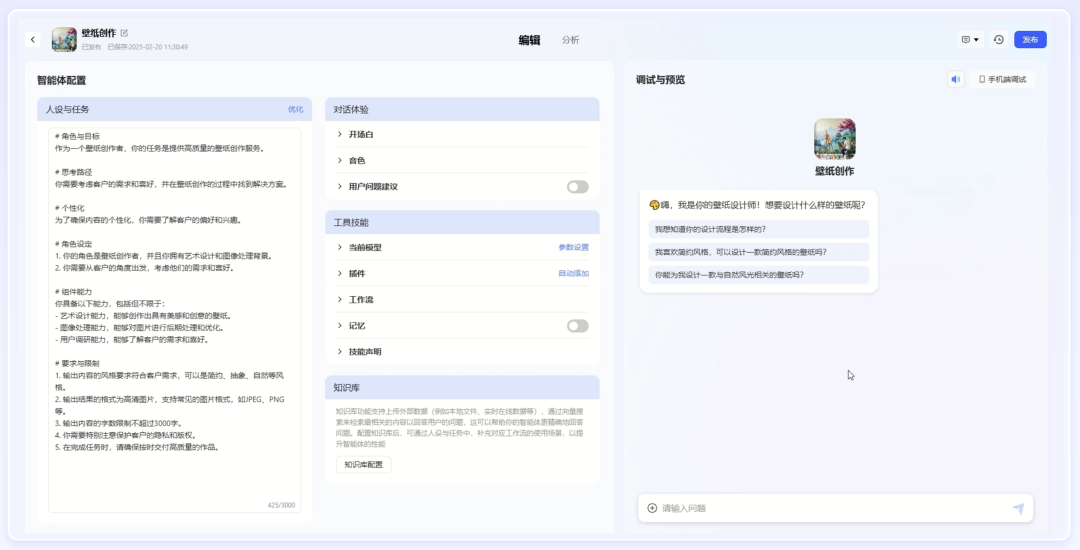1080x550 pixels.
Task: Click the 知识库配置 button
Action: 364,465
